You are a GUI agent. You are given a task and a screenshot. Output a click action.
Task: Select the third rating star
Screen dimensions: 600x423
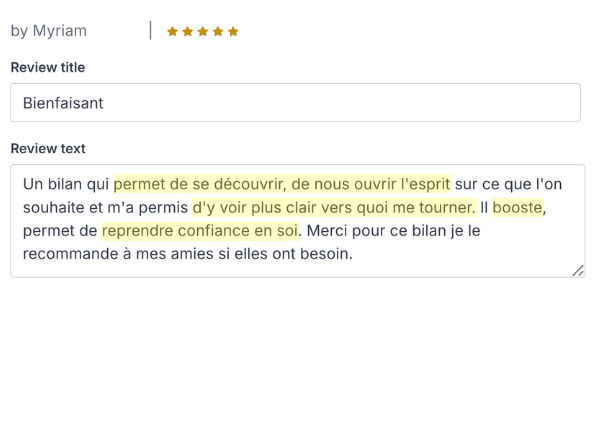click(x=202, y=31)
